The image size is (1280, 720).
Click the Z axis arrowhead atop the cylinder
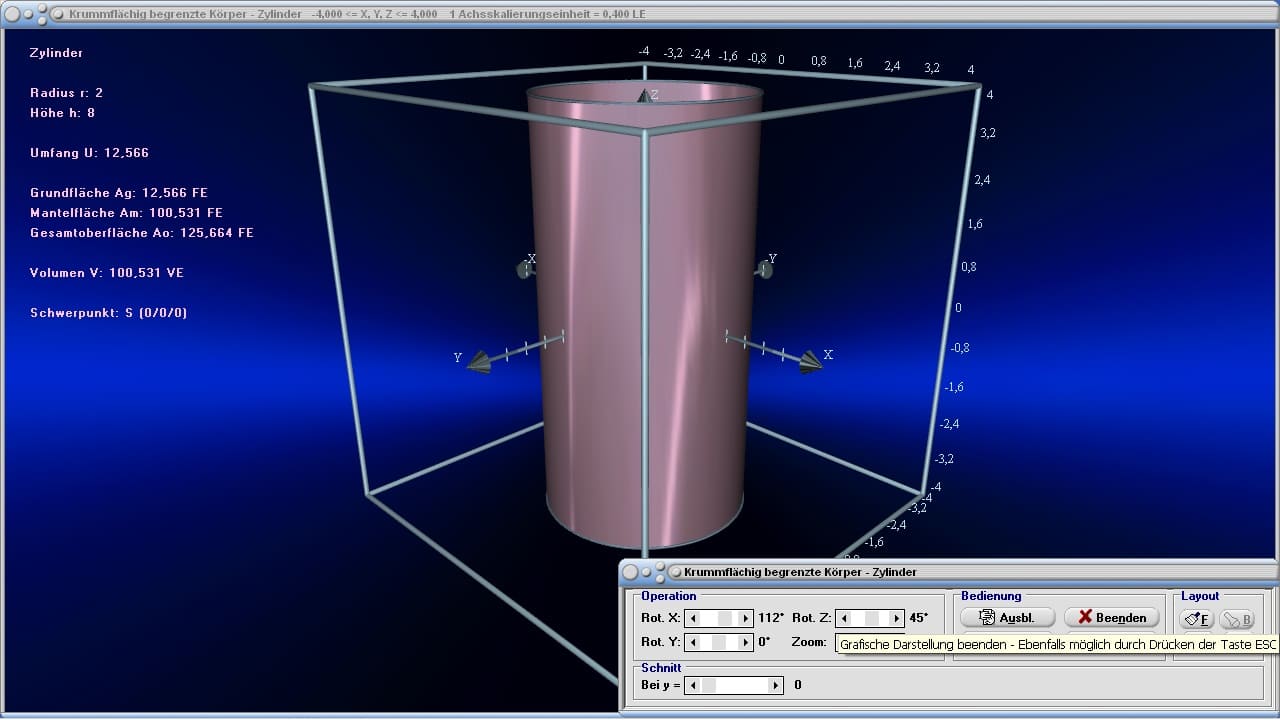click(x=645, y=96)
